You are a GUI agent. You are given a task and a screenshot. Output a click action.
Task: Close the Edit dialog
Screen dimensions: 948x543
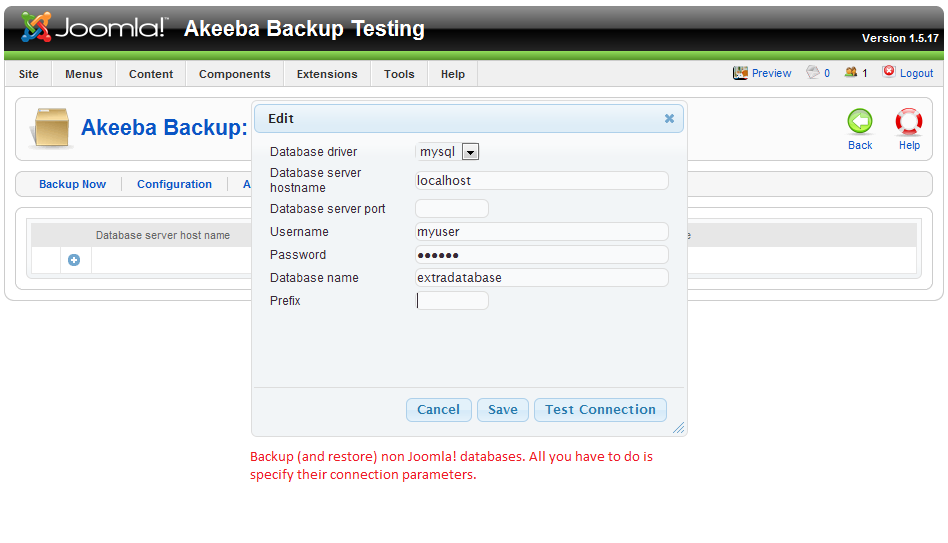669,118
